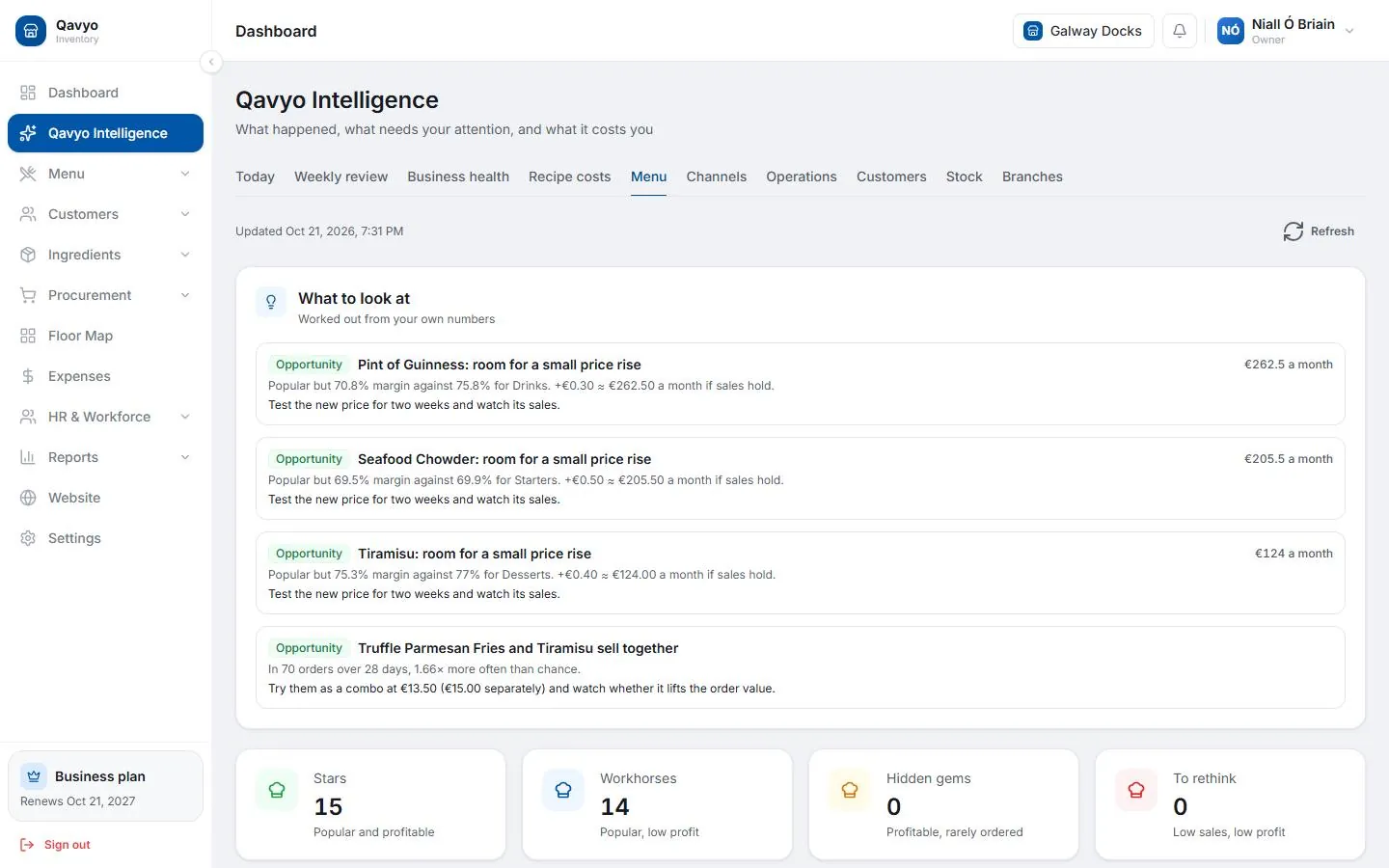Open the Branches tab

[1032, 176]
